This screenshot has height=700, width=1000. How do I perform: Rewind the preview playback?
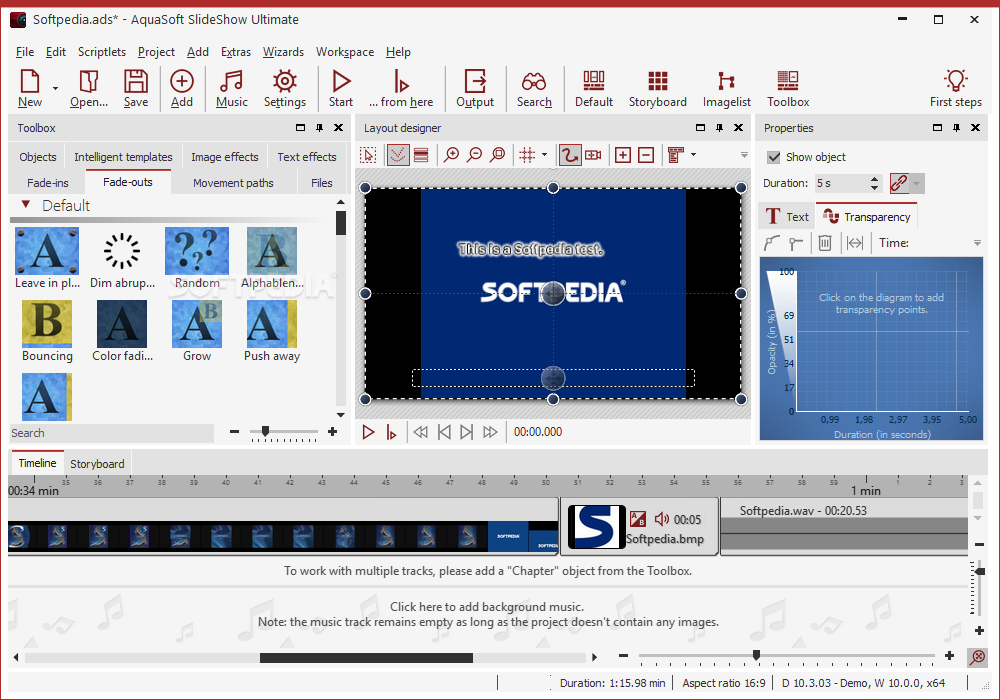tap(420, 432)
